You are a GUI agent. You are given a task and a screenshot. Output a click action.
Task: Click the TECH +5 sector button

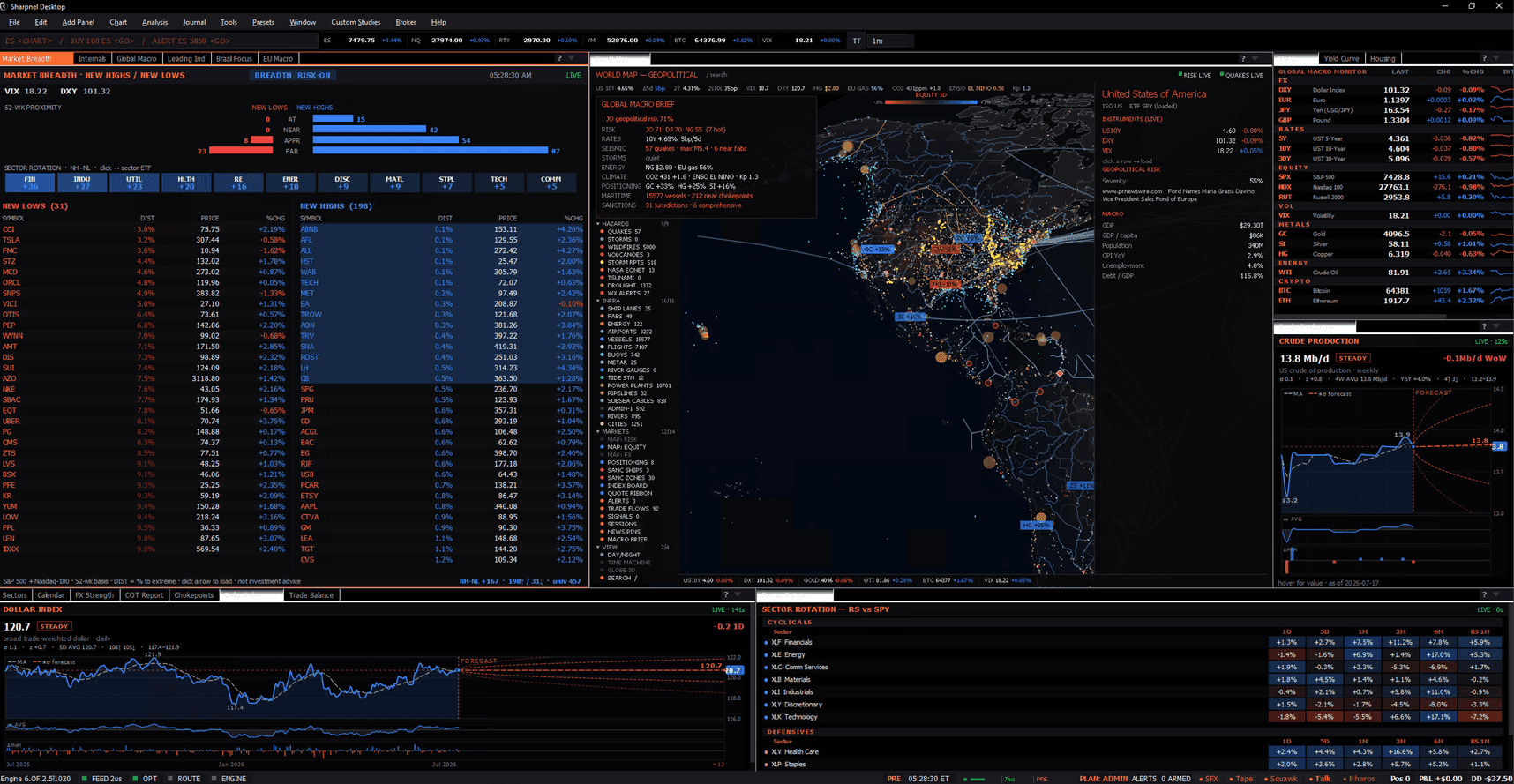pyautogui.click(x=498, y=183)
